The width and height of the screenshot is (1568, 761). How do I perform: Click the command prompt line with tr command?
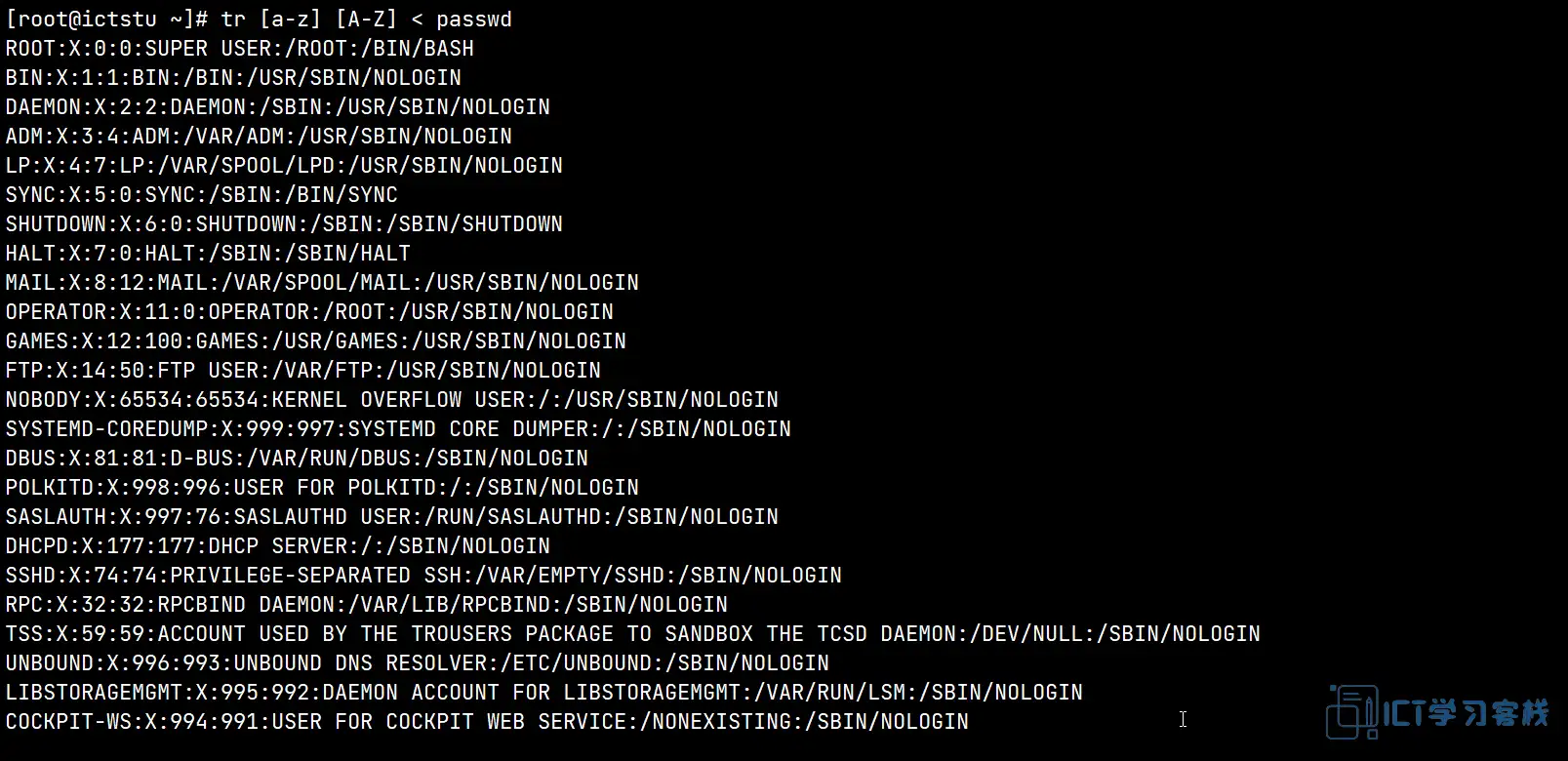[259, 20]
